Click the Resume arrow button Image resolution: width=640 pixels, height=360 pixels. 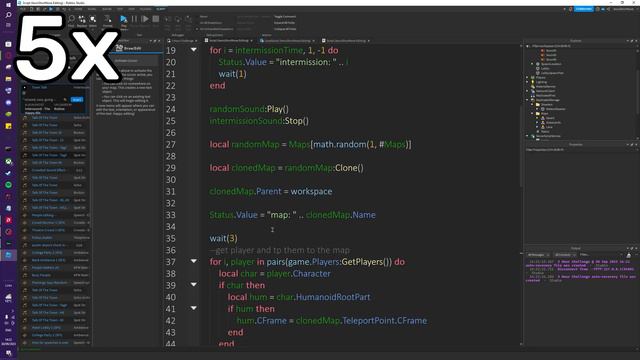click(145, 19)
